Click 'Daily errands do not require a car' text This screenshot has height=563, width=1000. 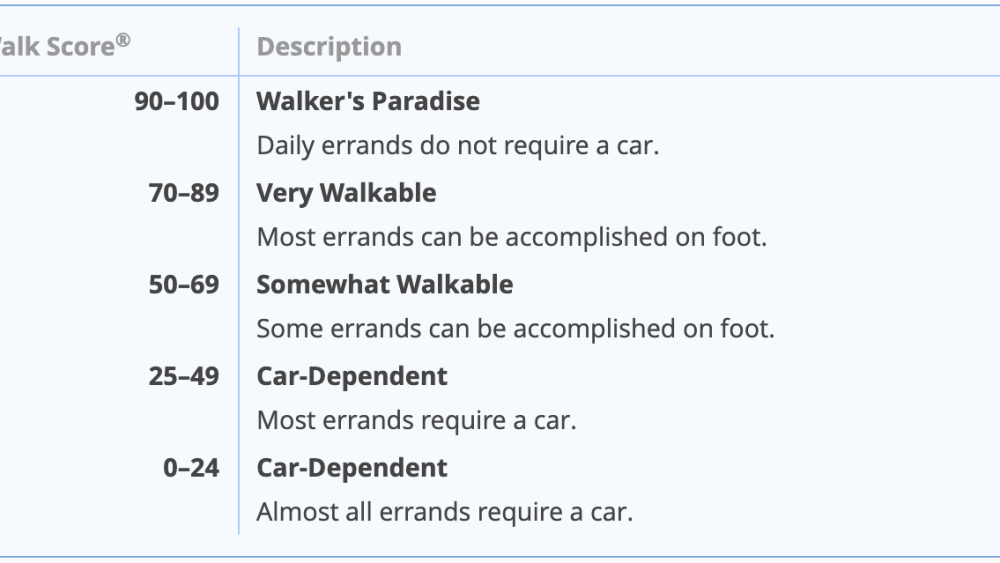[458, 146]
